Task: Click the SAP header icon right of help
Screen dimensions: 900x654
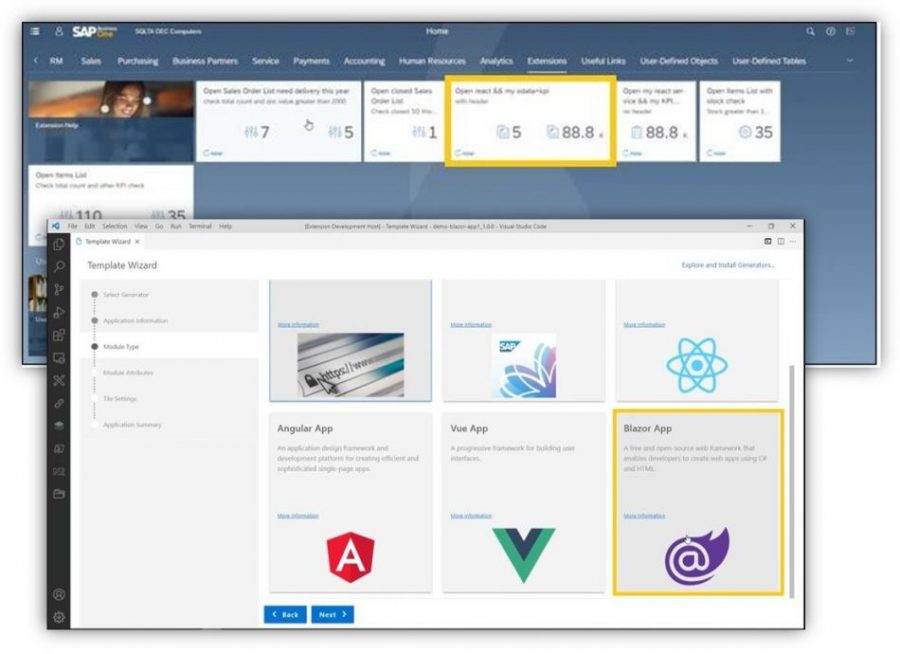Action: 851,32
